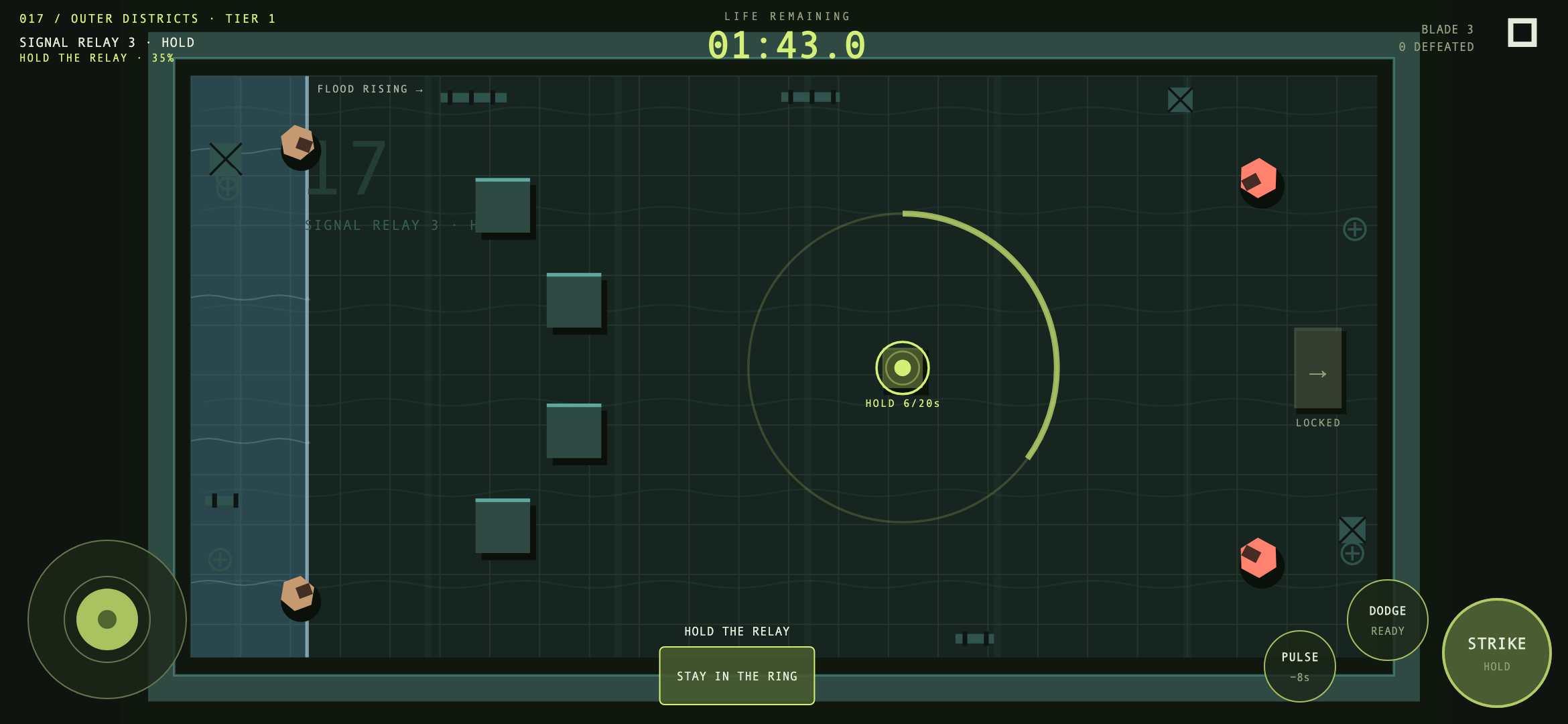1568x724 pixels.
Task: Tap the plus pickup below the upper red enemy
Action: tap(1355, 229)
